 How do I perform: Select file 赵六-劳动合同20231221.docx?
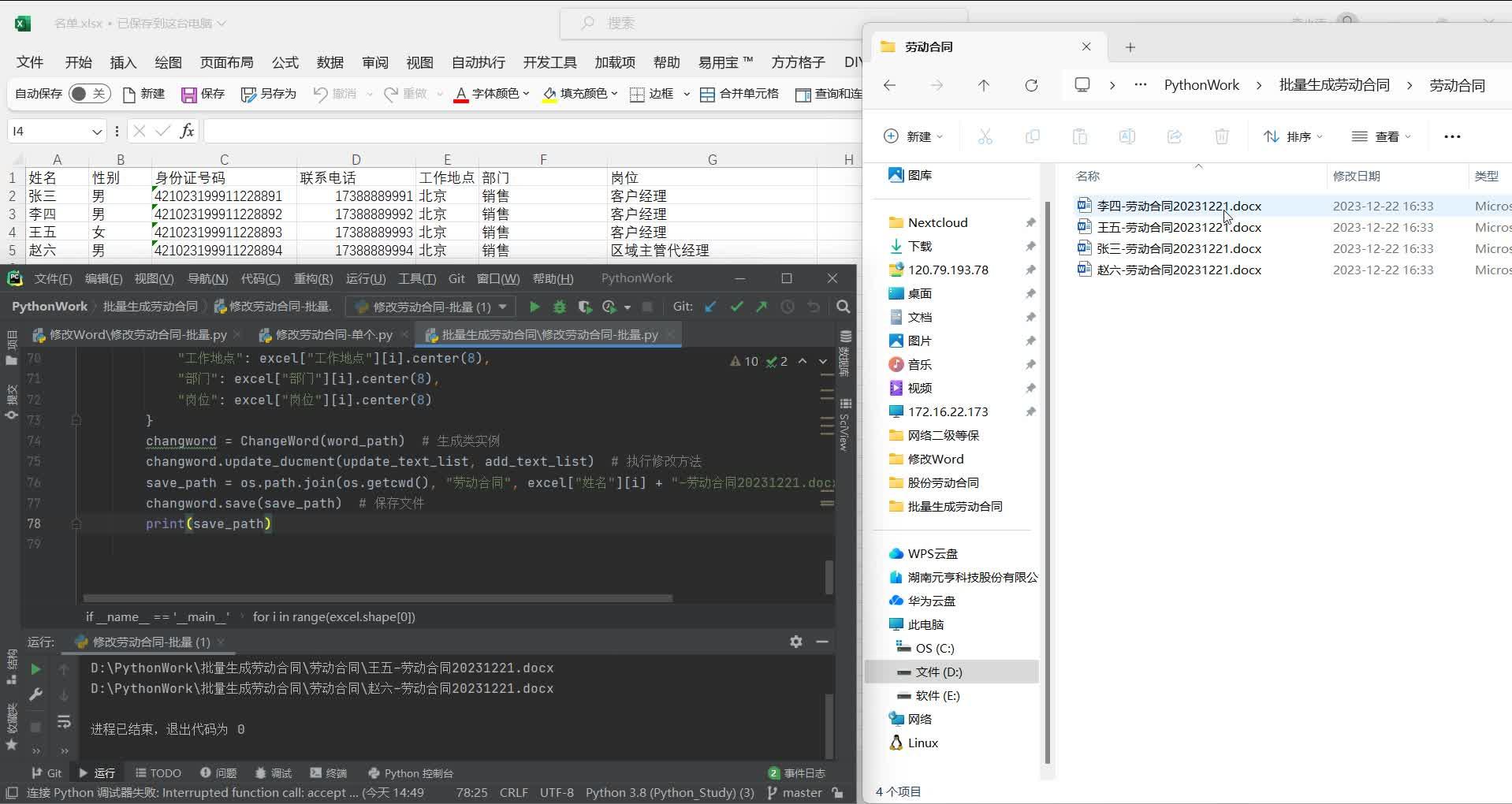pyautogui.click(x=1179, y=270)
